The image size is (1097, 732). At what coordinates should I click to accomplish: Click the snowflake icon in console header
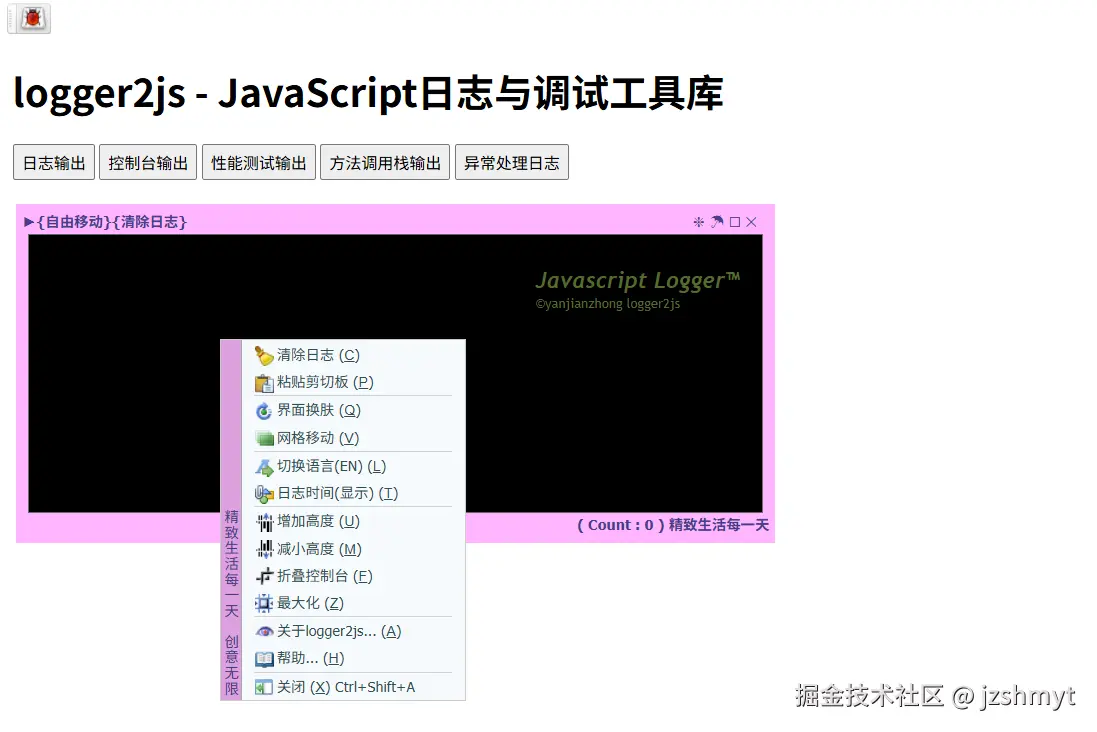(x=698, y=222)
